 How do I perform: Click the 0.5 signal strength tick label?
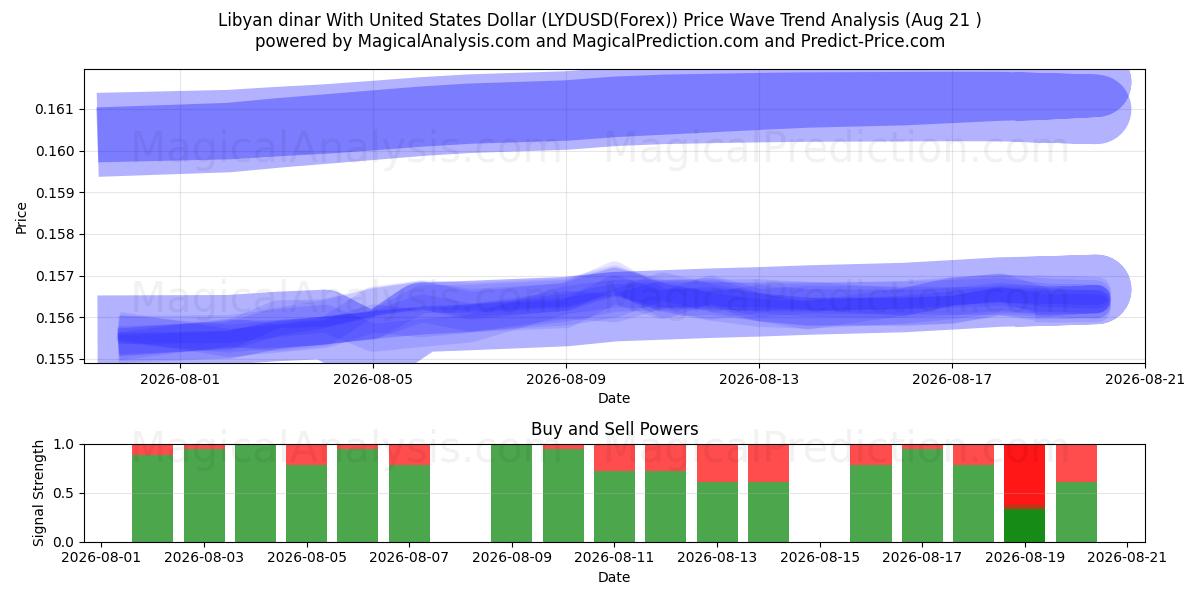pyautogui.click(x=65, y=493)
